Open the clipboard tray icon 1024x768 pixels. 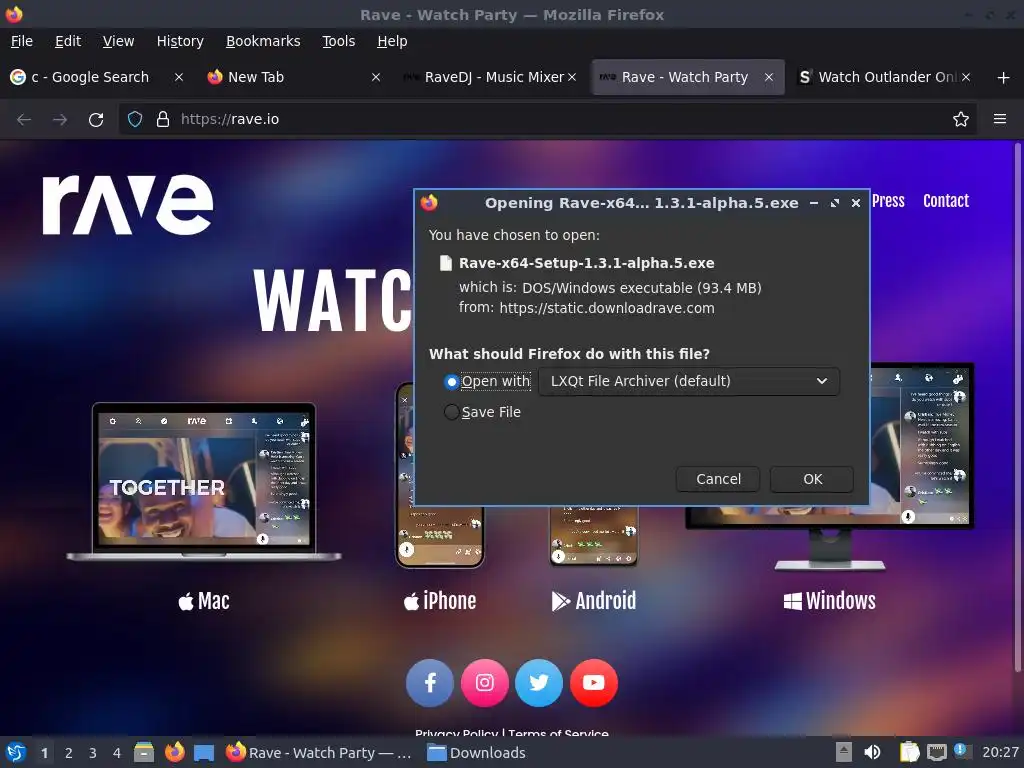click(x=909, y=752)
